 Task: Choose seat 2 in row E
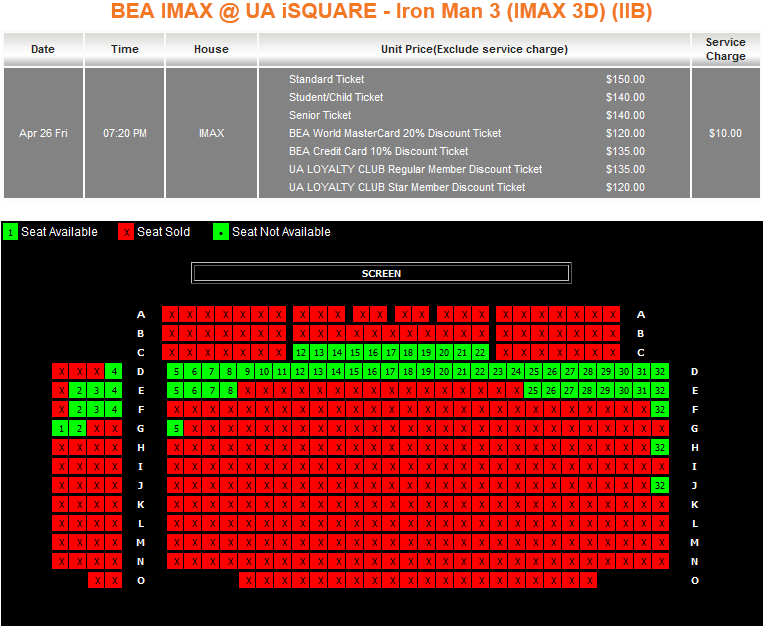pyautogui.click(x=79, y=390)
